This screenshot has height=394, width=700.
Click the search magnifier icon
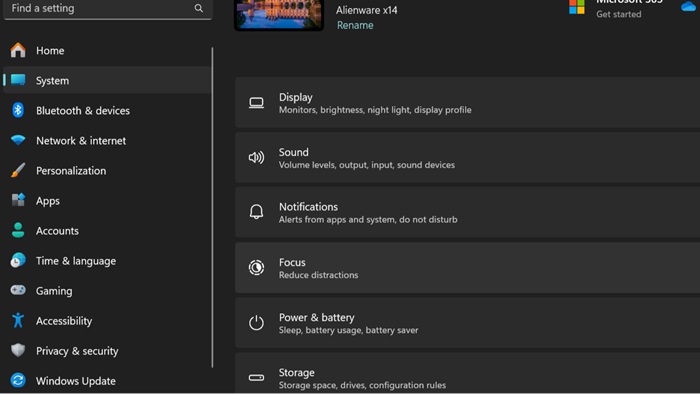(x=199, y=8)
